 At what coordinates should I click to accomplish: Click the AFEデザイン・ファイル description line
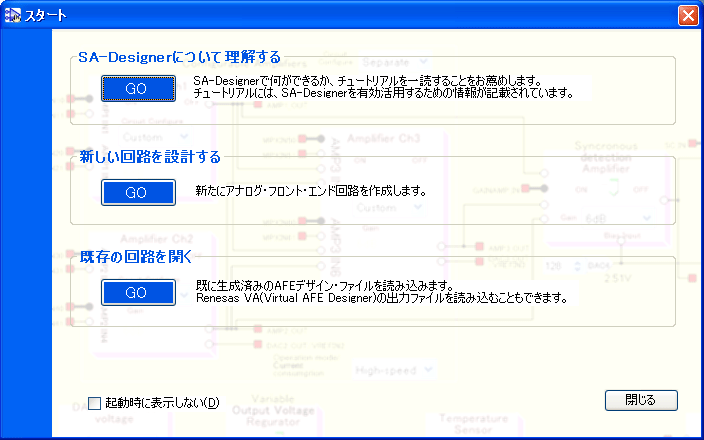(x=326, y=284)
